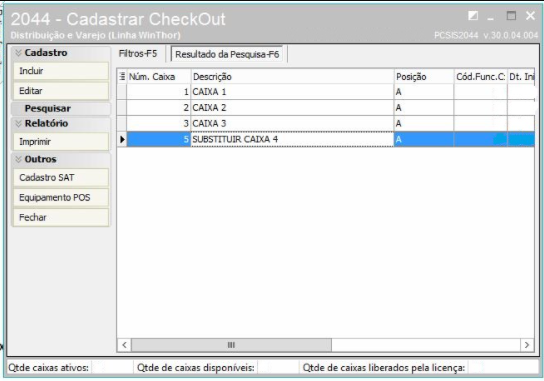The width and height of the screenshot is (544, 381).
Task: Maximize the Cadastrar CheckOut window
Action: coord(511,16)
